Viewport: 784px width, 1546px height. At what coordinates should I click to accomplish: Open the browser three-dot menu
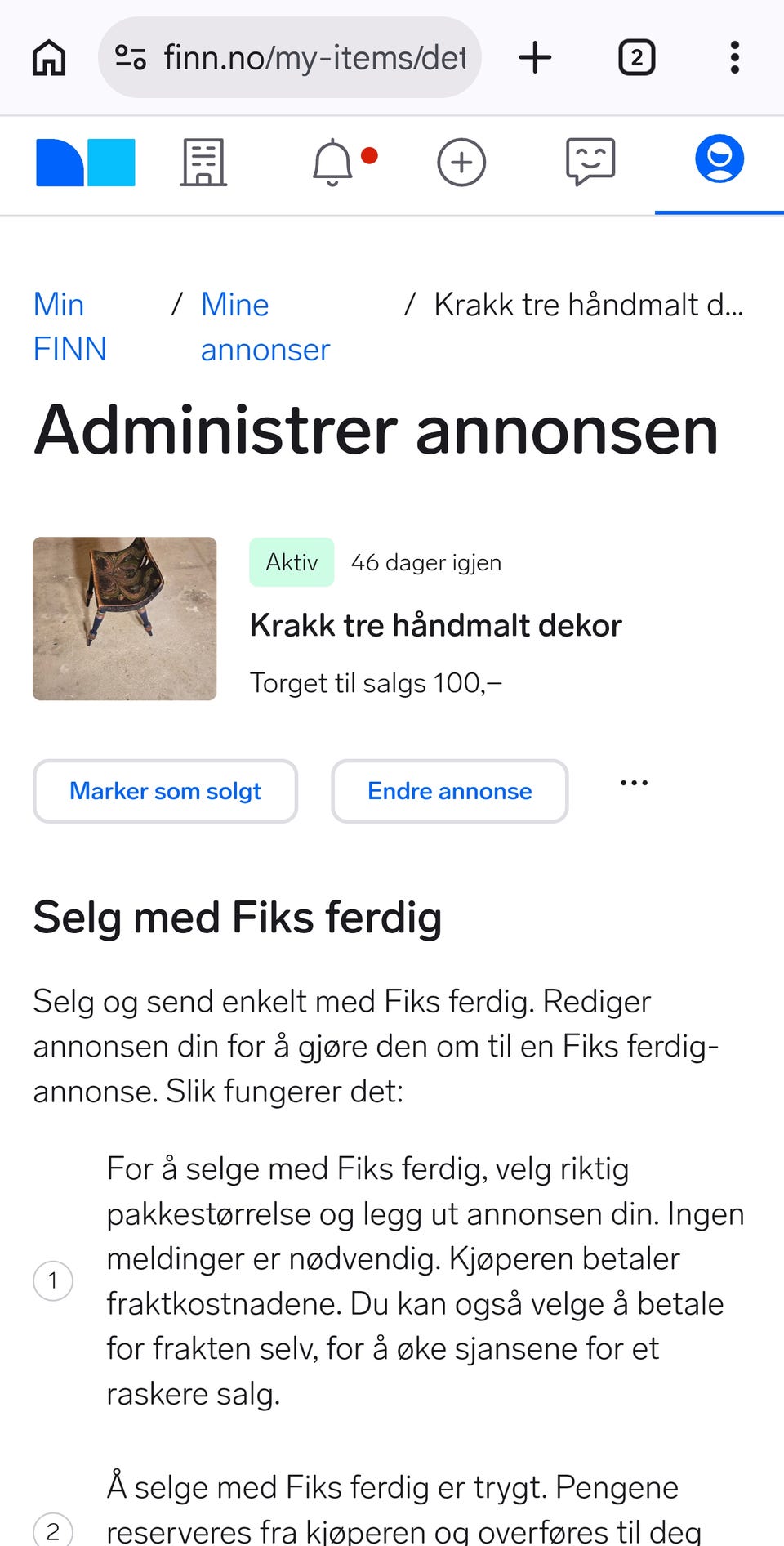pos(735,58)
